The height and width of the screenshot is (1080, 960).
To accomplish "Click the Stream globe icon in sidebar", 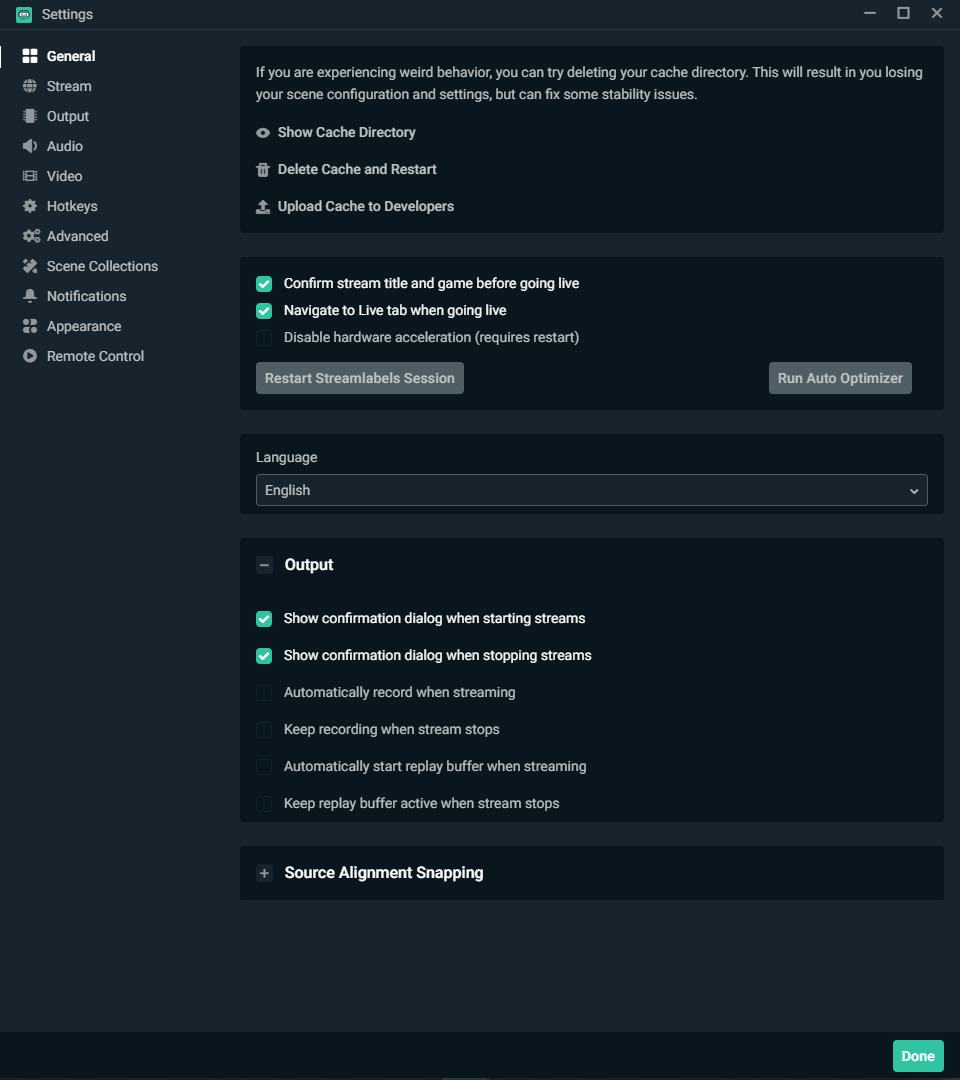I will click(x=30, y=86).
